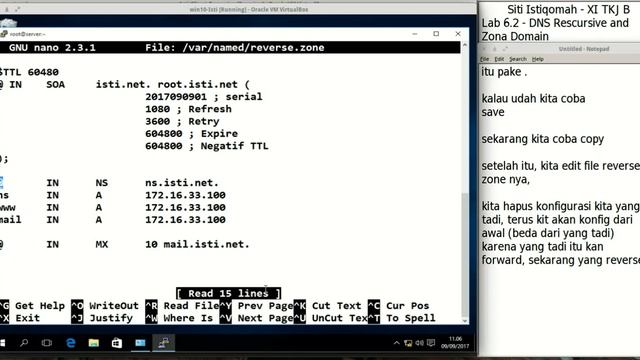Click PuTTY icon in root@server title bar

4,34
